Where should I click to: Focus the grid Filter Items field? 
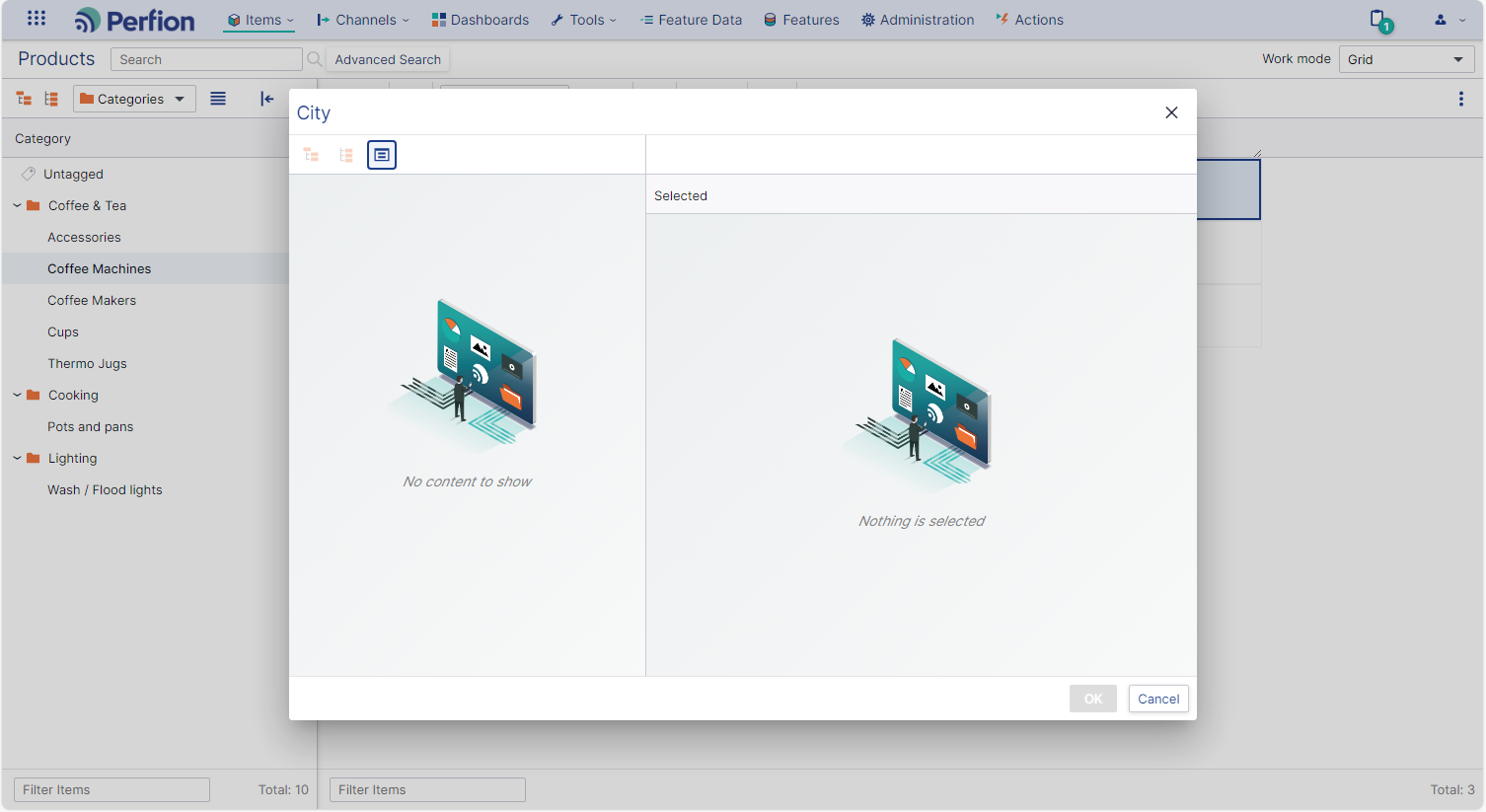click(x=427, y=789)
